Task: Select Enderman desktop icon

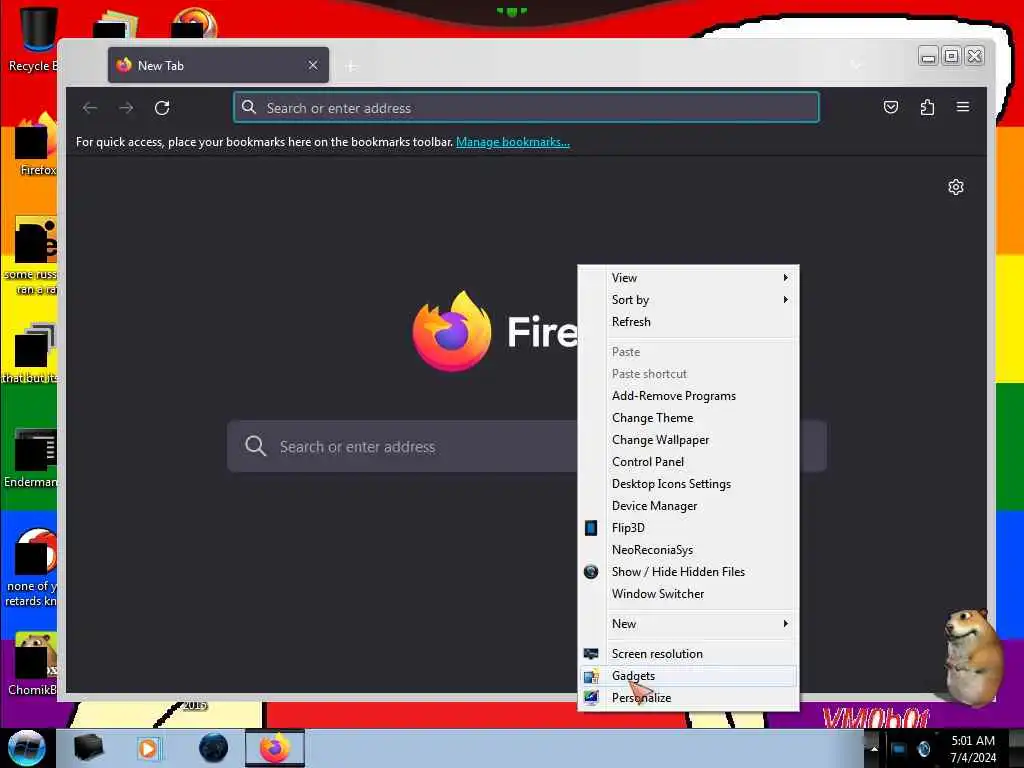Action: (31, 458)
